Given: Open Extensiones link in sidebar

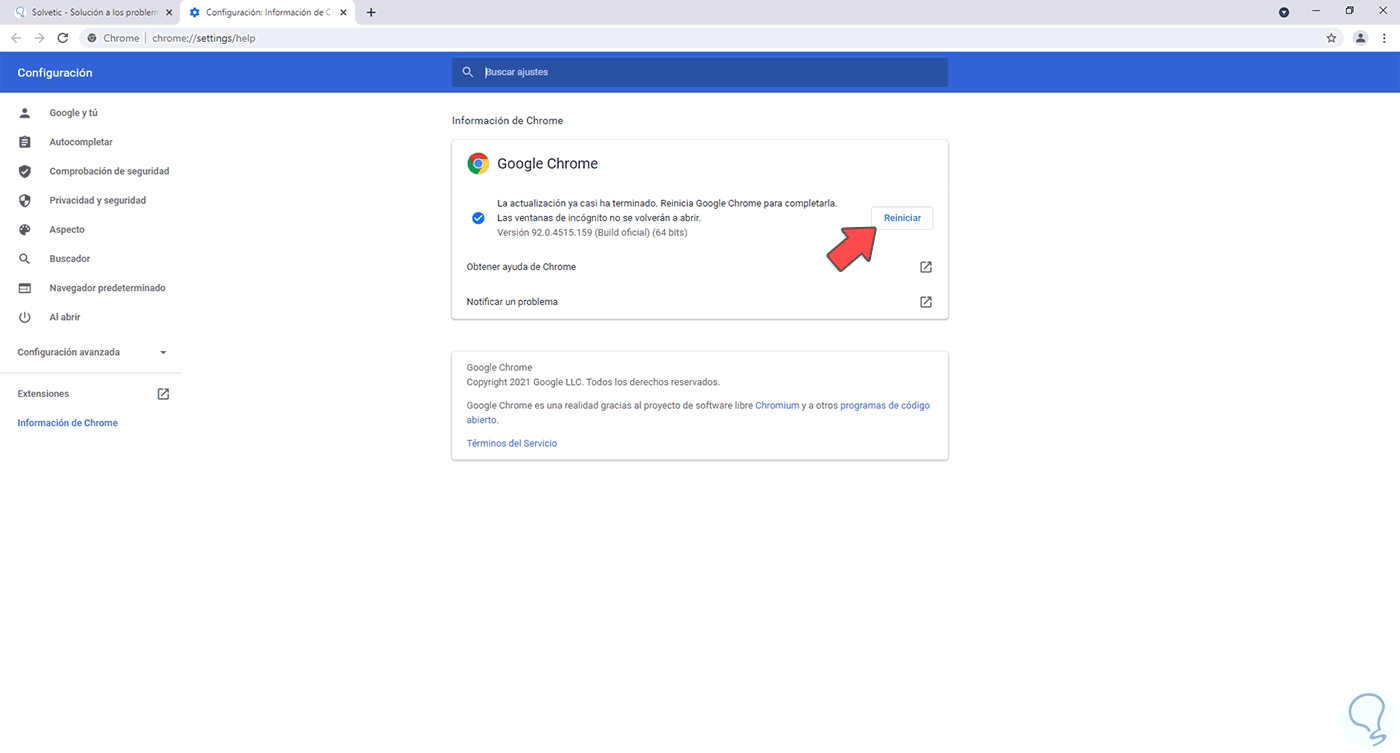Looking at the screenshot, I should tap(43, 394).
